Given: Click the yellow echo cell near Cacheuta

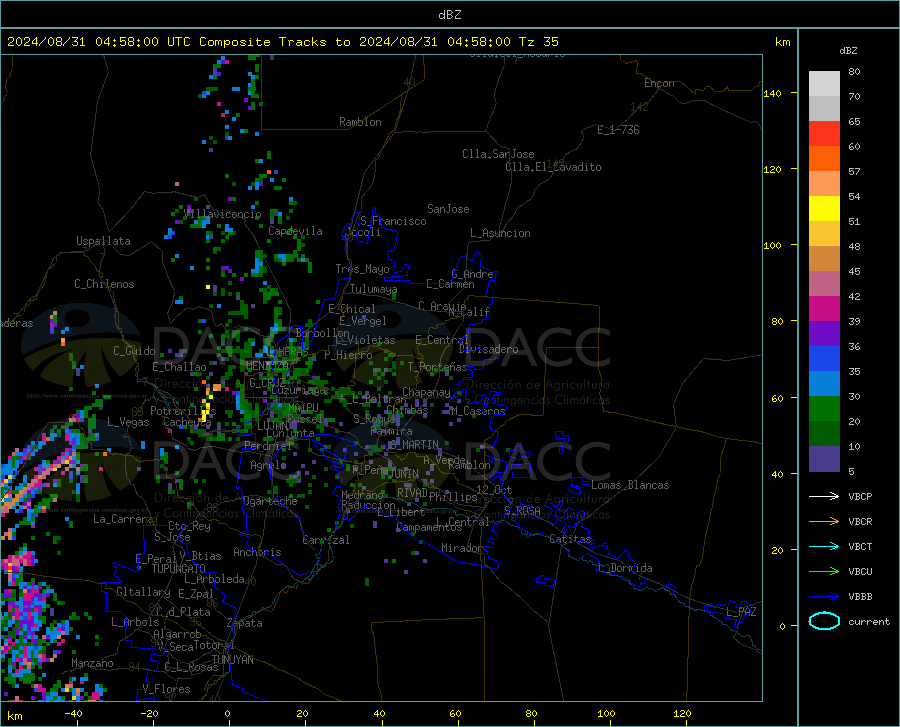Looking at the screenshot, I should click(204, 415).
